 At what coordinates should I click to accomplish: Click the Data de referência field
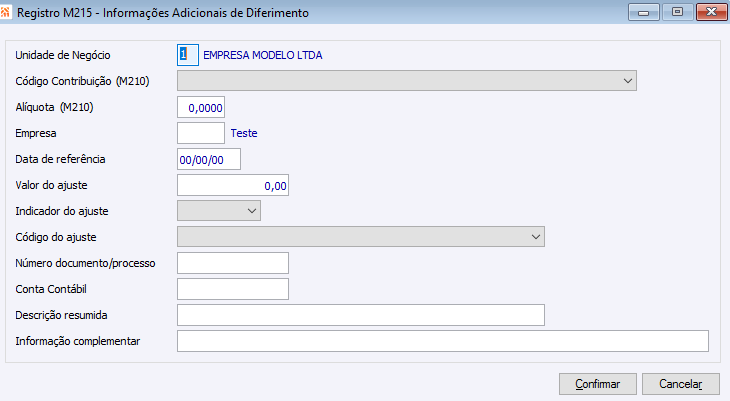[209, 159]
